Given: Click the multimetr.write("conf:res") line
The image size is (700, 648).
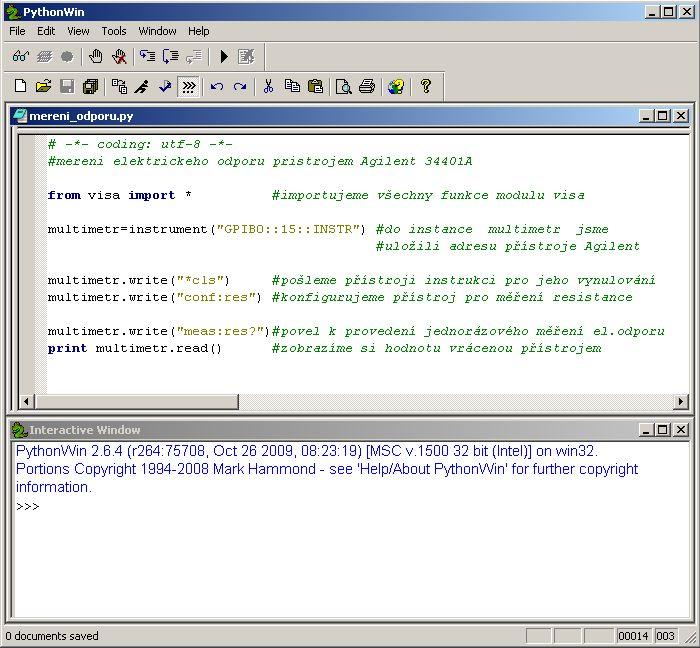Looking at the screenshot, I should (x=154, y=297).
